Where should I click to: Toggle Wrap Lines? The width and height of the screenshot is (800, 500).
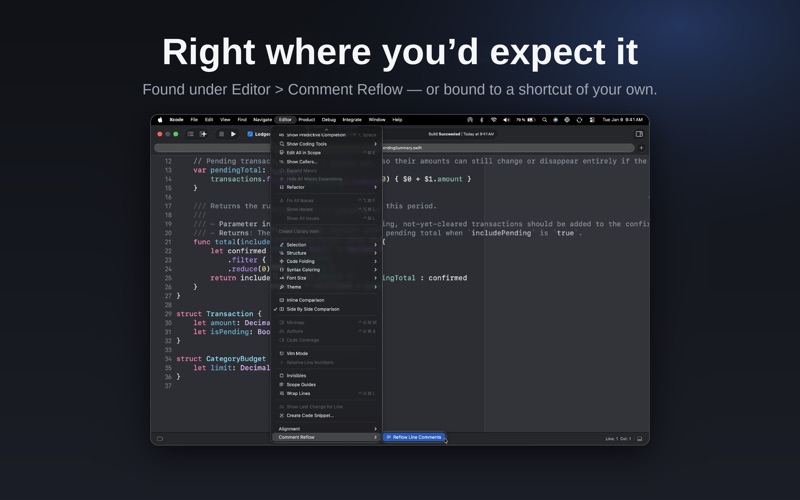pyautogui.click(x=327, y=393)
